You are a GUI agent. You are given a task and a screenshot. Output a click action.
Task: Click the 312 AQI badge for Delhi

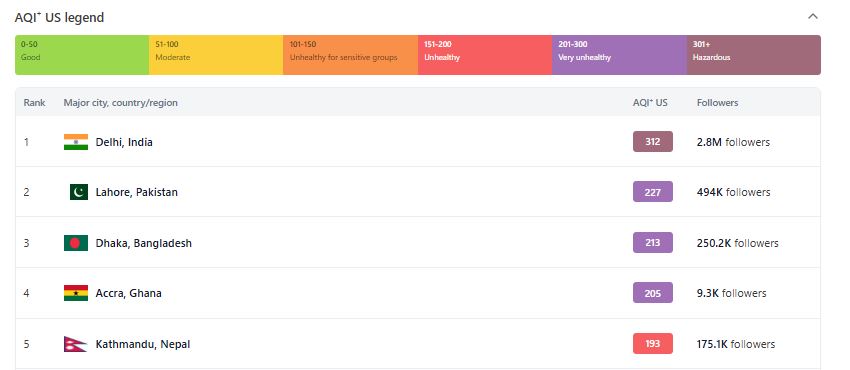653,141
